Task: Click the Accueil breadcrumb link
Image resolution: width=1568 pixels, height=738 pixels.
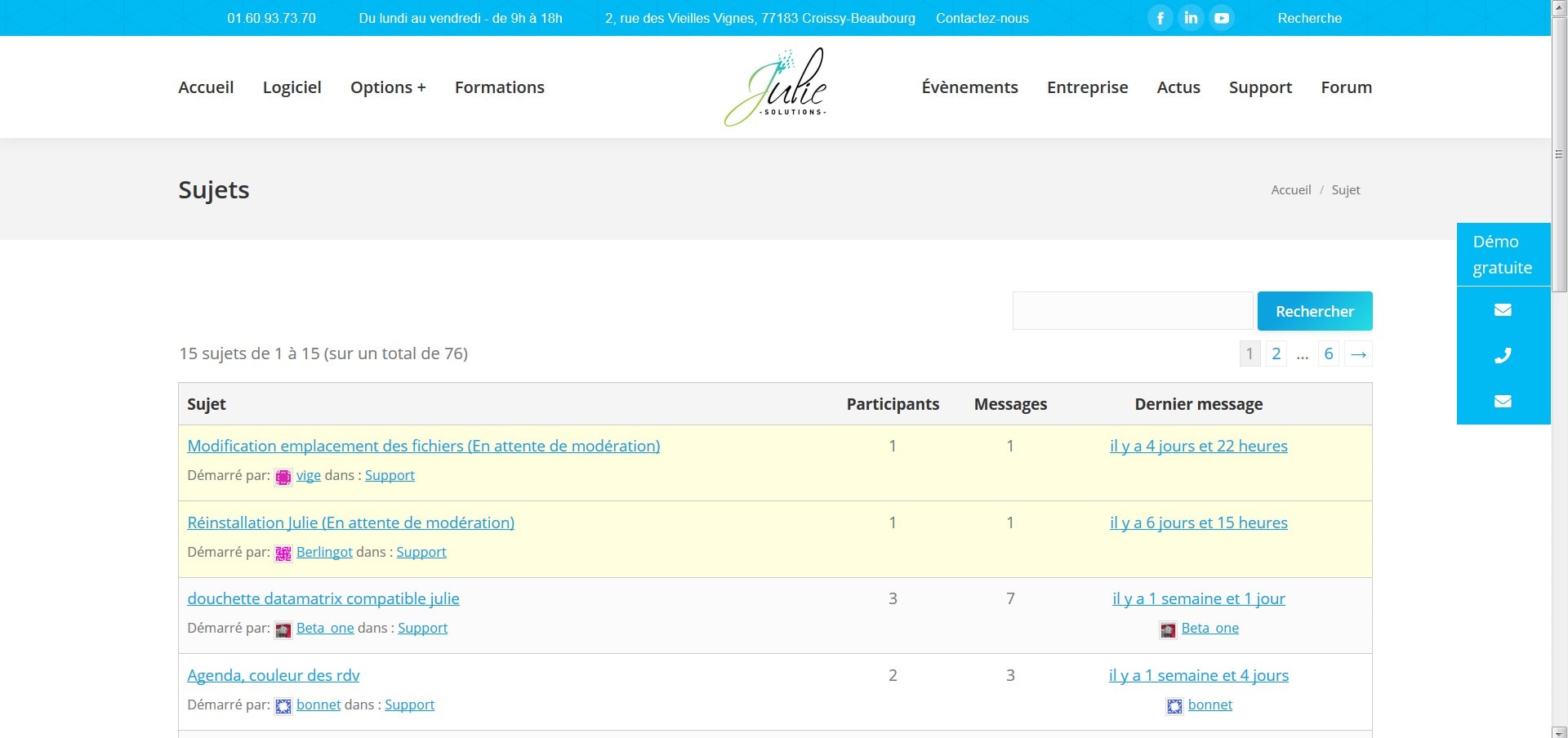Action: [1291, 189]
